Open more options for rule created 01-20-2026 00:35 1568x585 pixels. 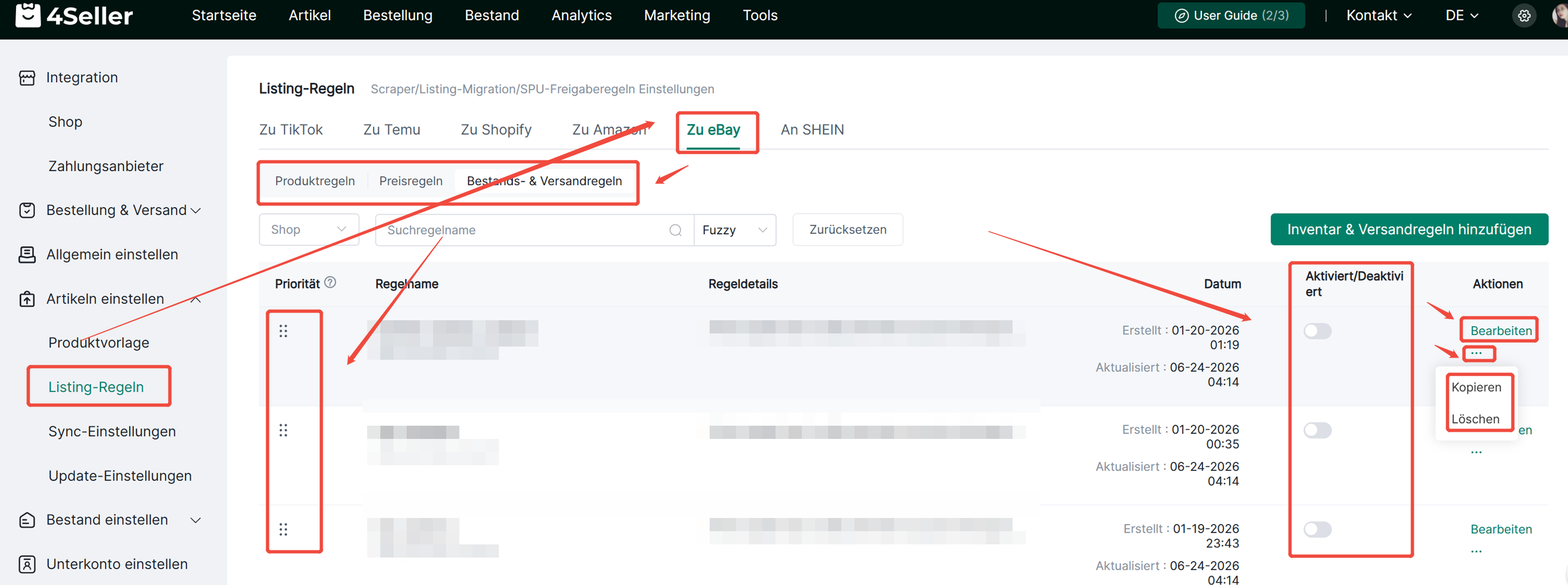1476,452
